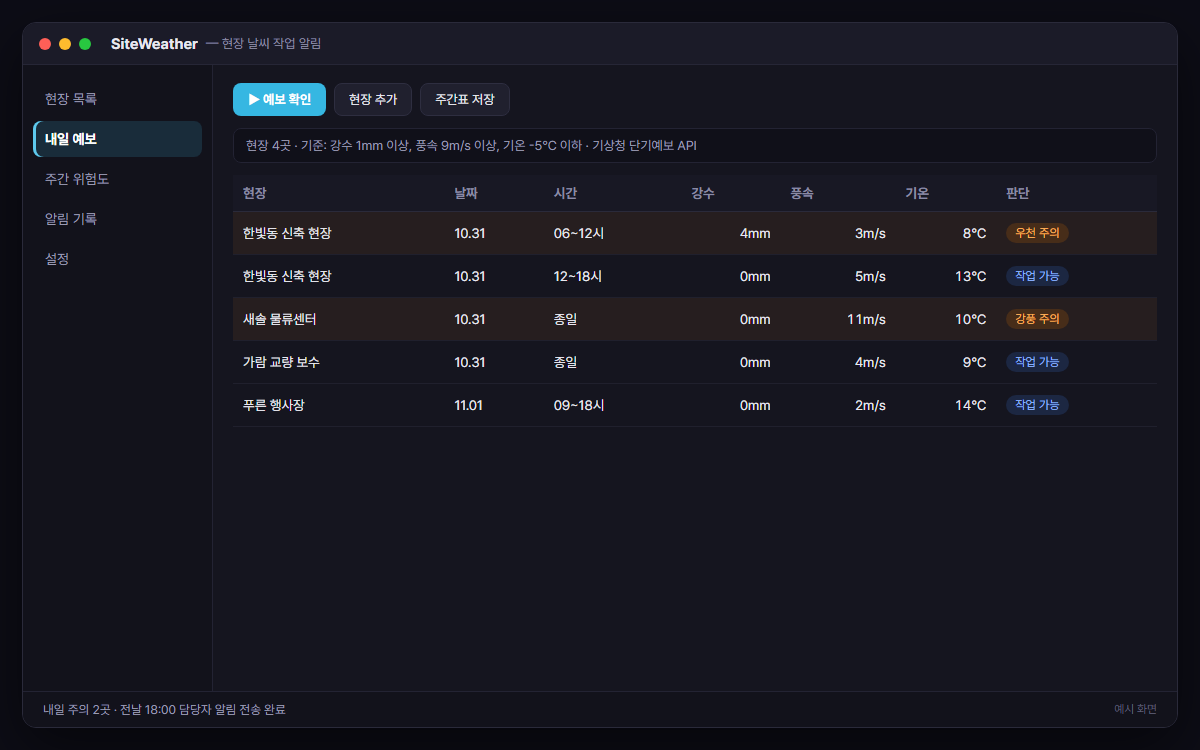
Task: Click the 14°C temperature value
Action: pyautogui.click(x=970, y=405)
